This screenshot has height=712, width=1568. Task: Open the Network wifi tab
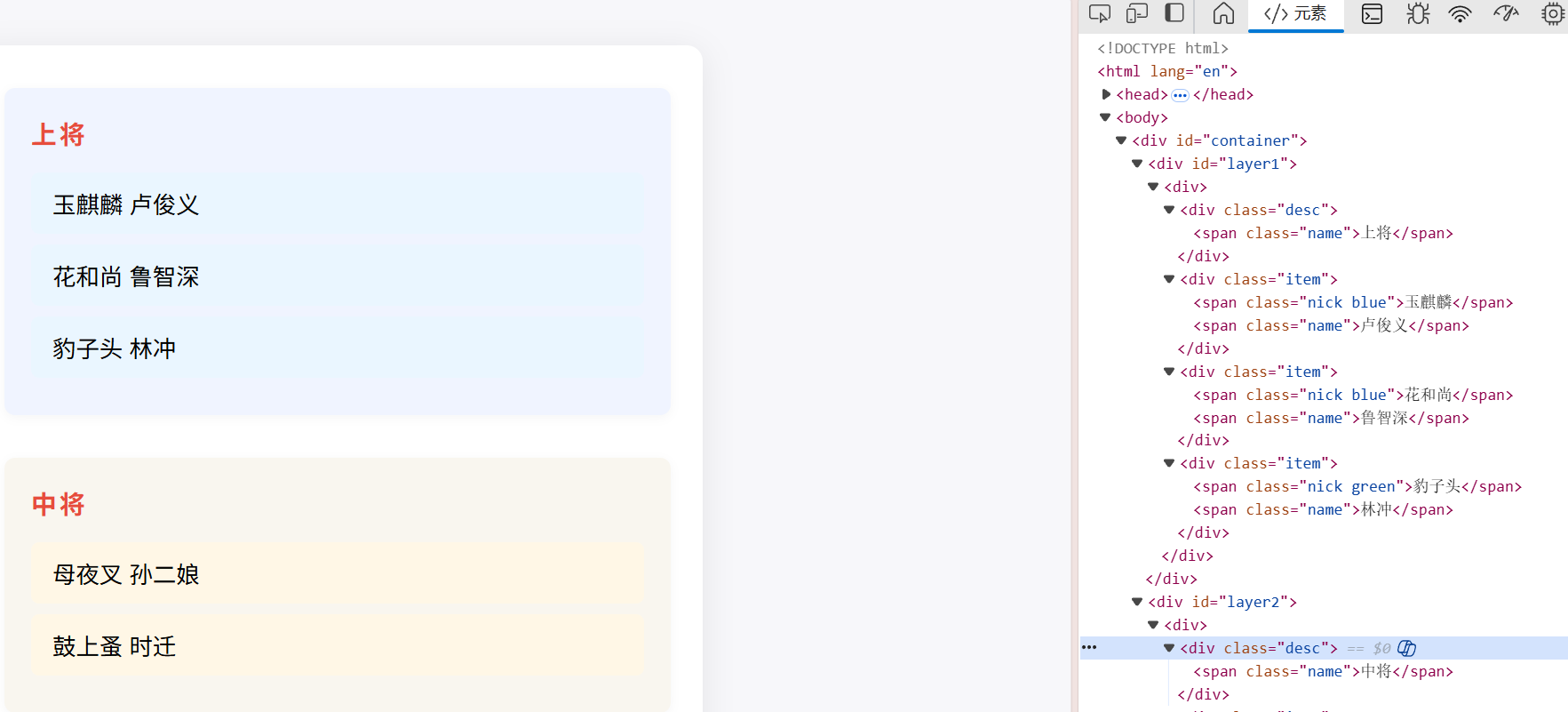[x=1460, y=13]
